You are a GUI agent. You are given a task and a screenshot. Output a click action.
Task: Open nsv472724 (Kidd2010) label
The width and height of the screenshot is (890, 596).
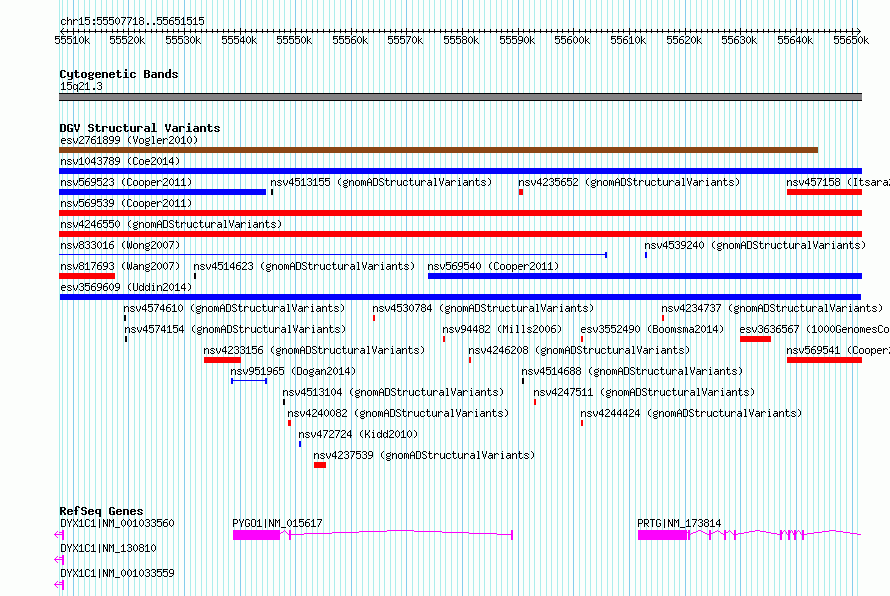point(358,434)
